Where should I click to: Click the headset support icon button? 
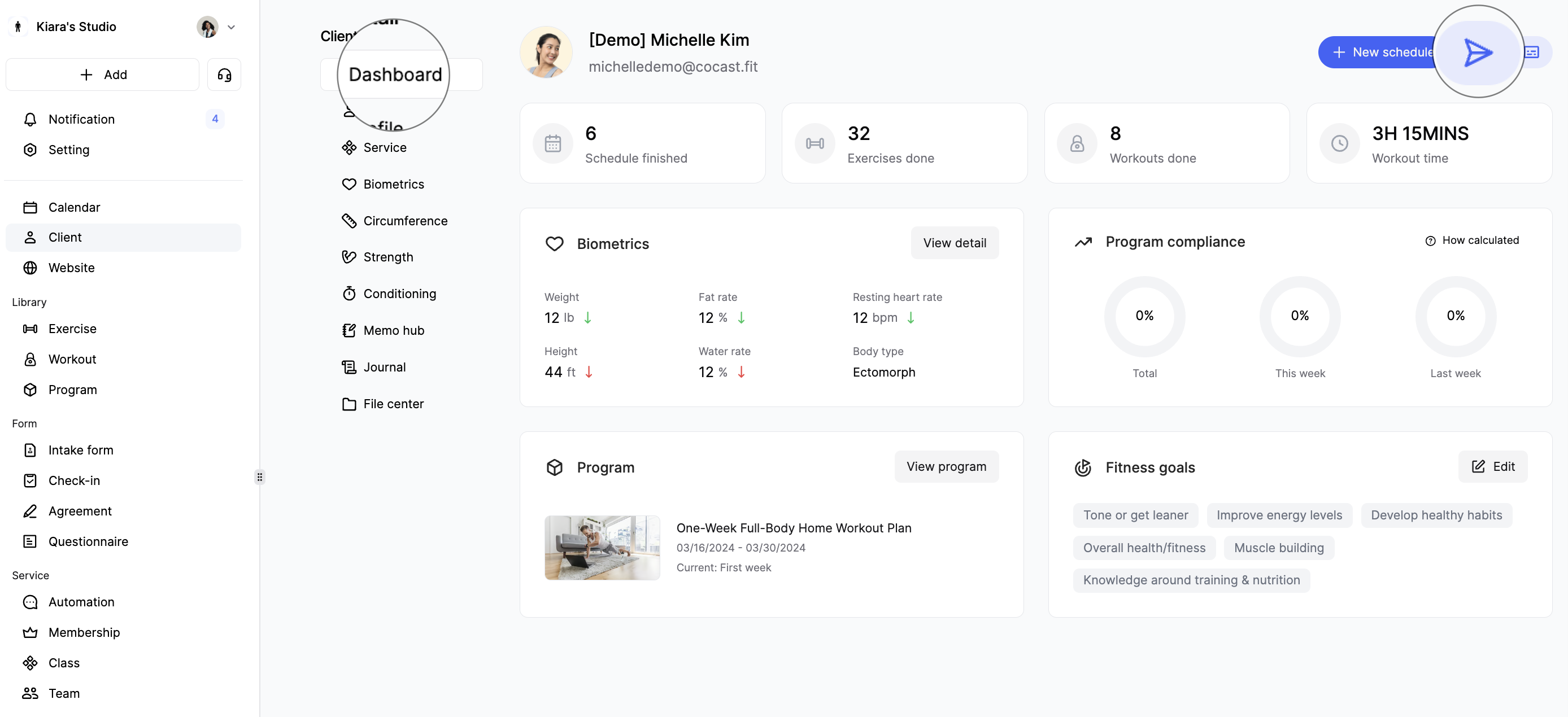tap(224, 75)
